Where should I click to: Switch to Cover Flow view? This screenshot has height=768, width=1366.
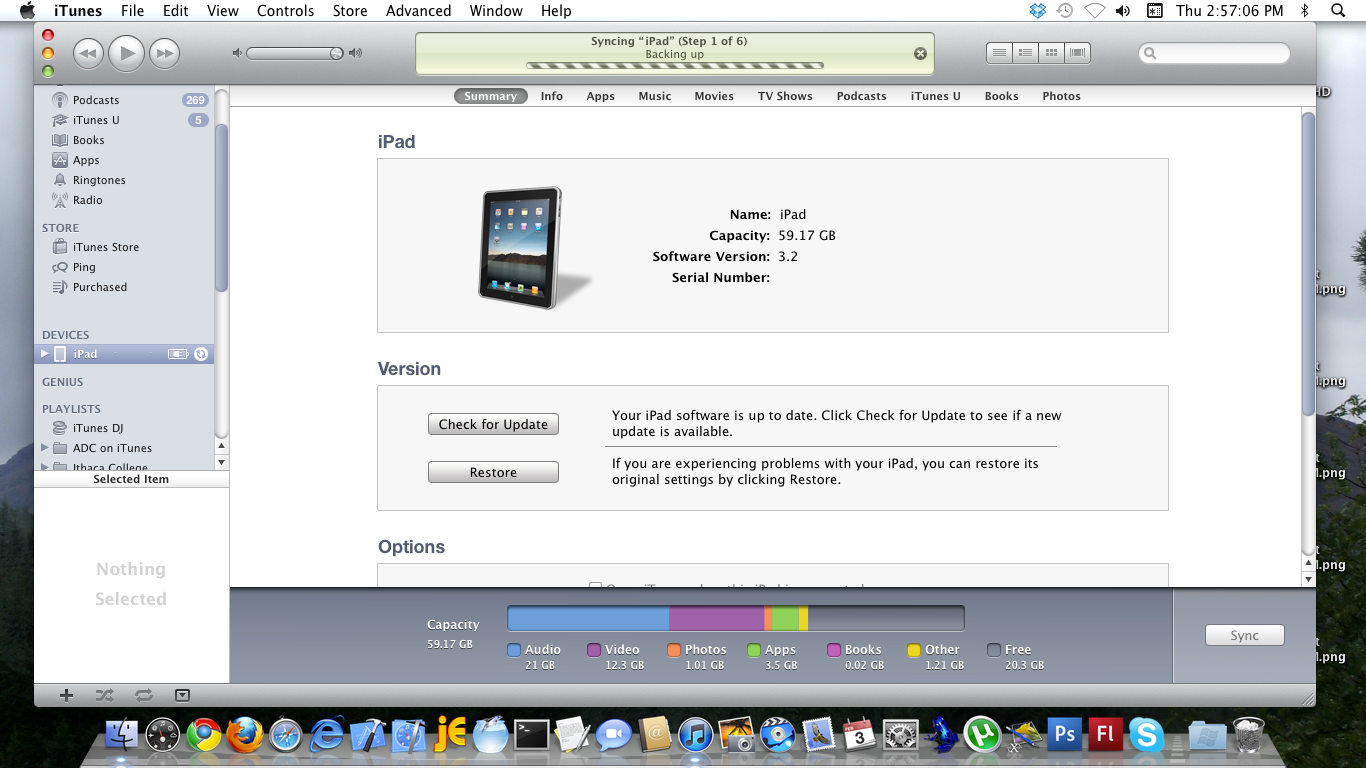pos(1077,53)
